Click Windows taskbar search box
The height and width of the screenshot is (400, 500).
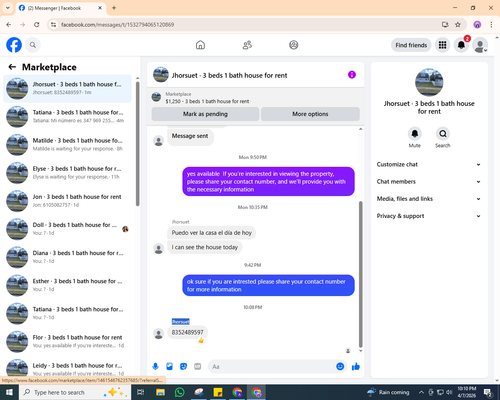[x=75, y=392]
